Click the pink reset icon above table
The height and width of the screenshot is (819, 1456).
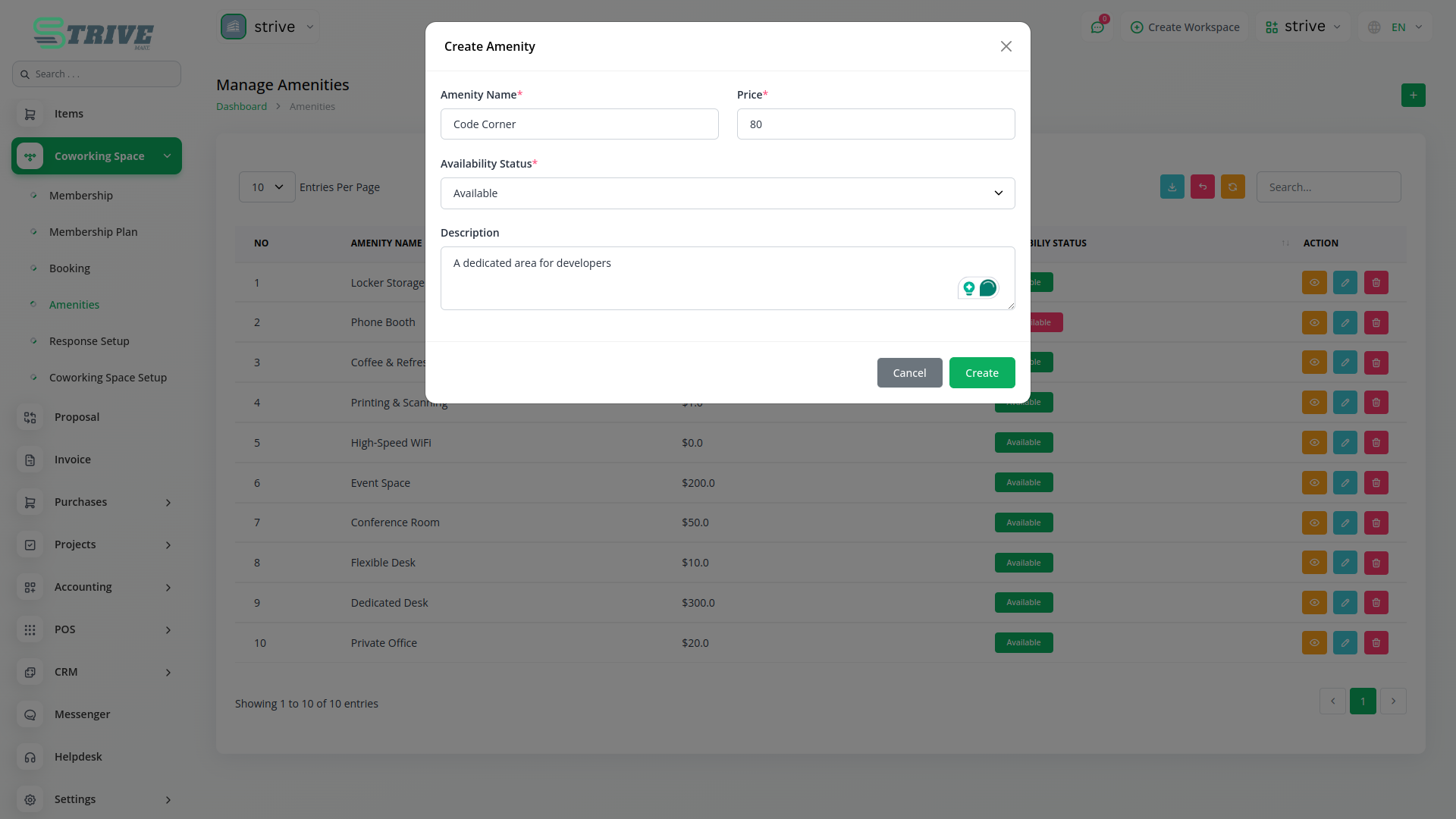1202,187
